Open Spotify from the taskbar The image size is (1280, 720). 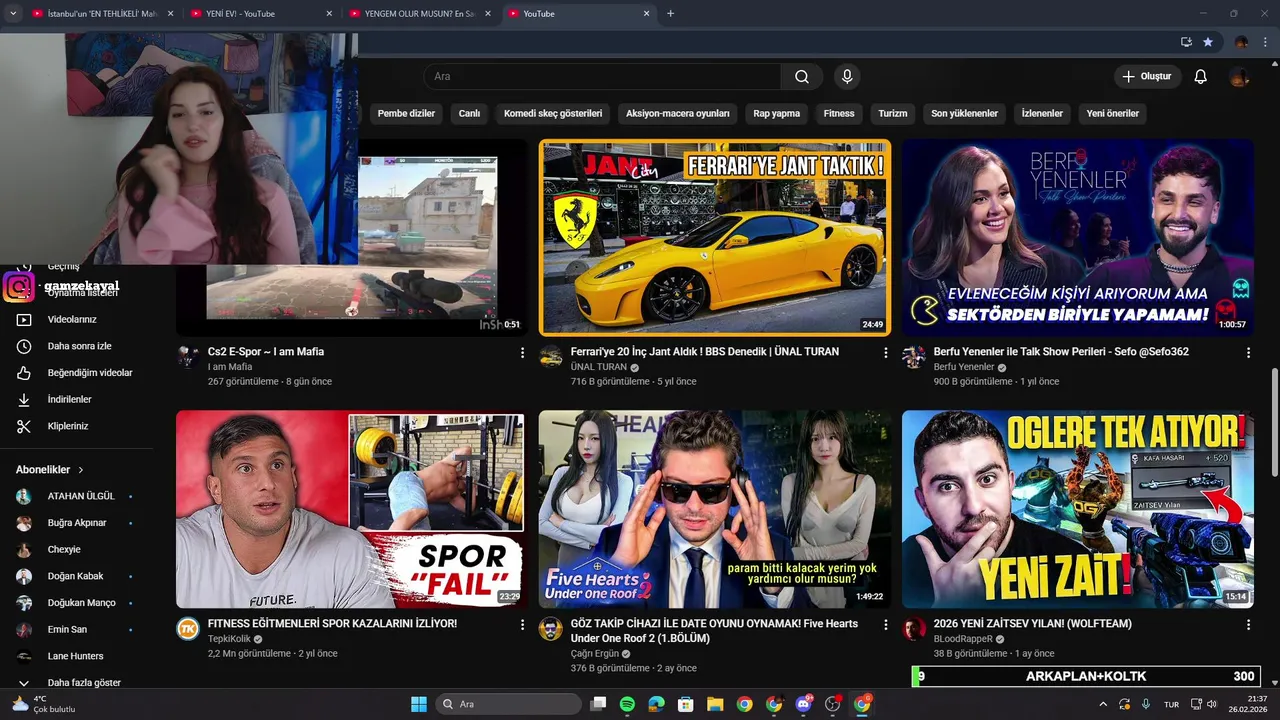click(627, 704)
